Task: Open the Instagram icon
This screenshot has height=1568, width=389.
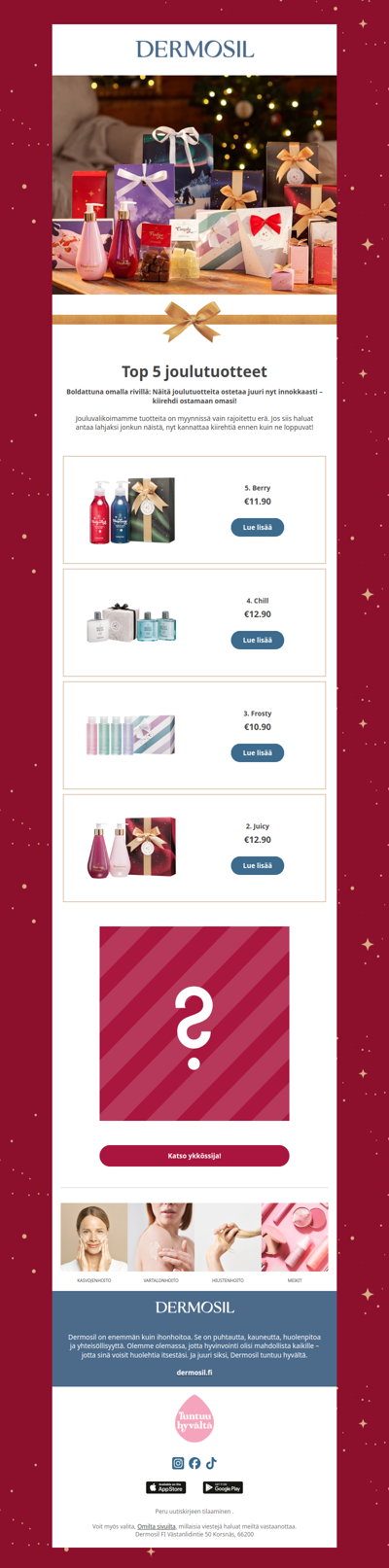Action: coord(178,1463)
